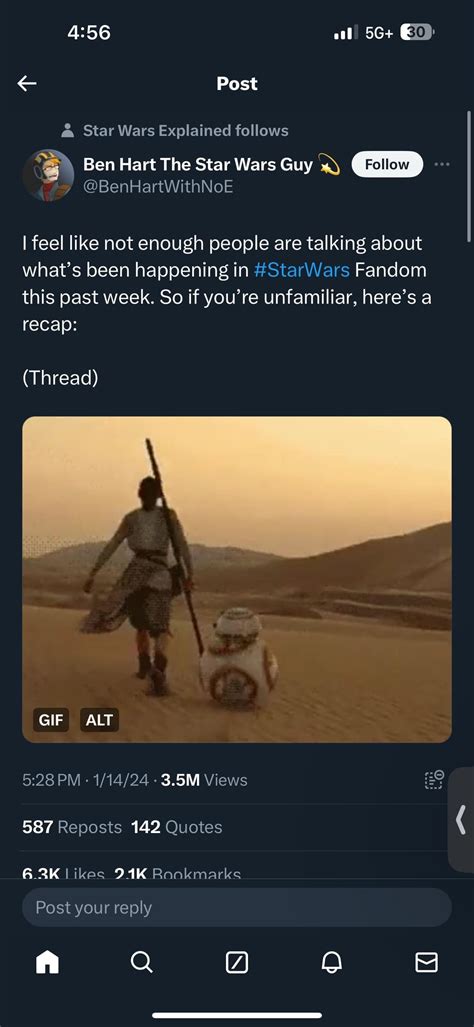Click the vertical scrollbar on the right
474x1027 pixels.
pos(469,177)
